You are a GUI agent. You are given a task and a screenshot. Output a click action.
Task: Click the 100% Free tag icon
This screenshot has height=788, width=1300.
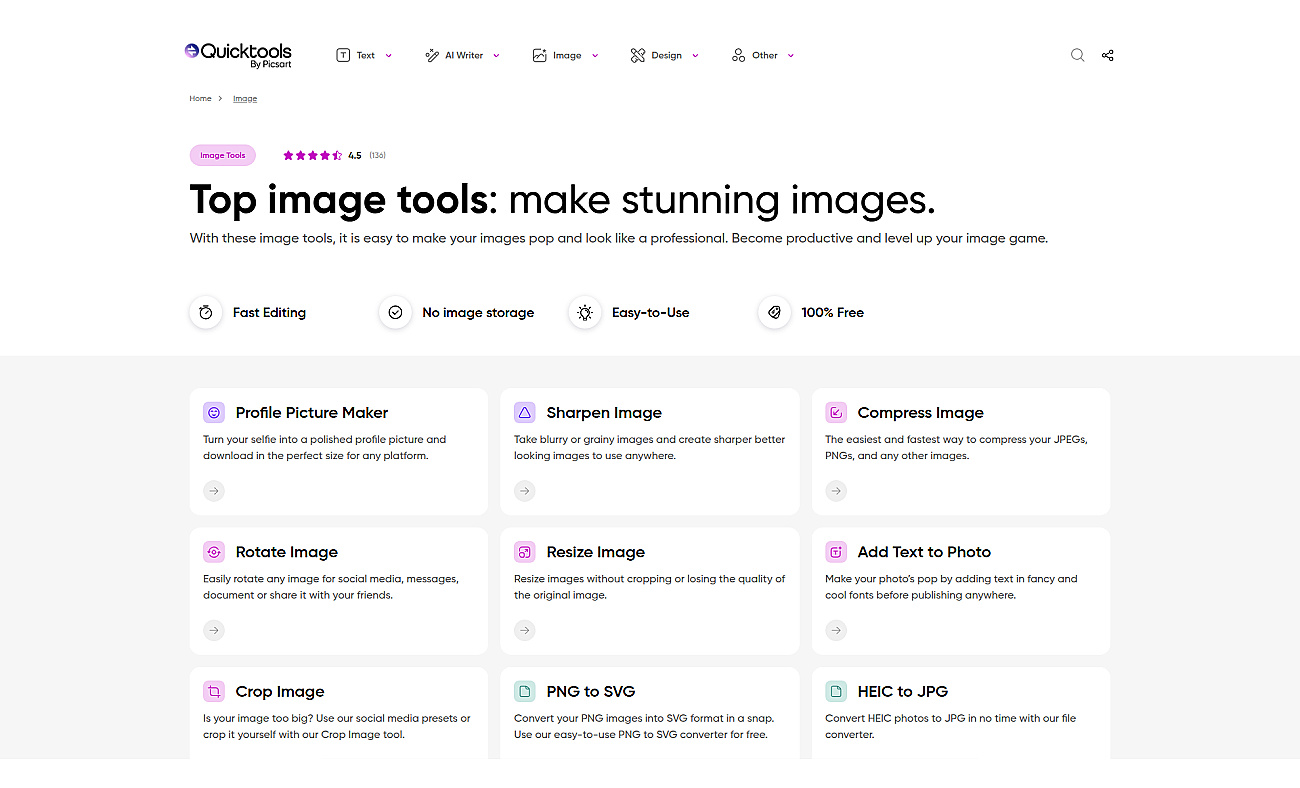(x=774, y=312)
